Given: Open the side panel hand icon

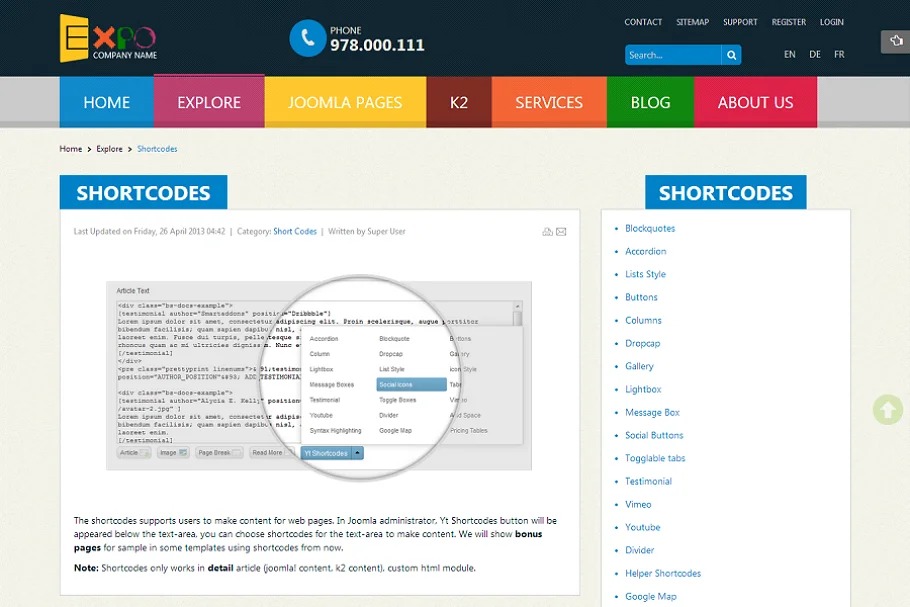Looking at the screenshot, I should (894, 41).
